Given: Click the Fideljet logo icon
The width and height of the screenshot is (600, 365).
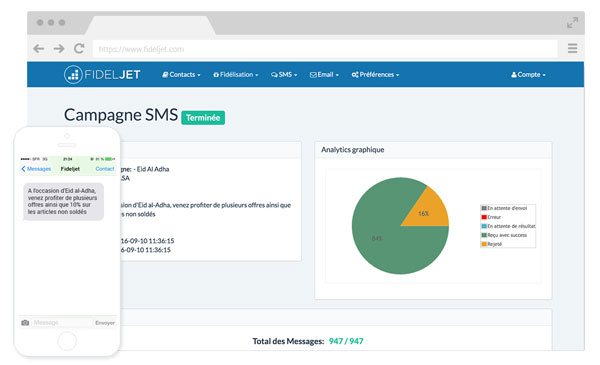Looking at the screenshot, I should click(x=73, y=75).
